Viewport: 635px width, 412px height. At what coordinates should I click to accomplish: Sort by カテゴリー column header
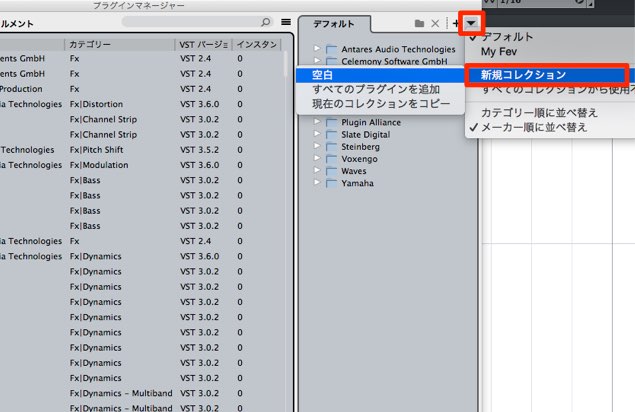(119, 44)
